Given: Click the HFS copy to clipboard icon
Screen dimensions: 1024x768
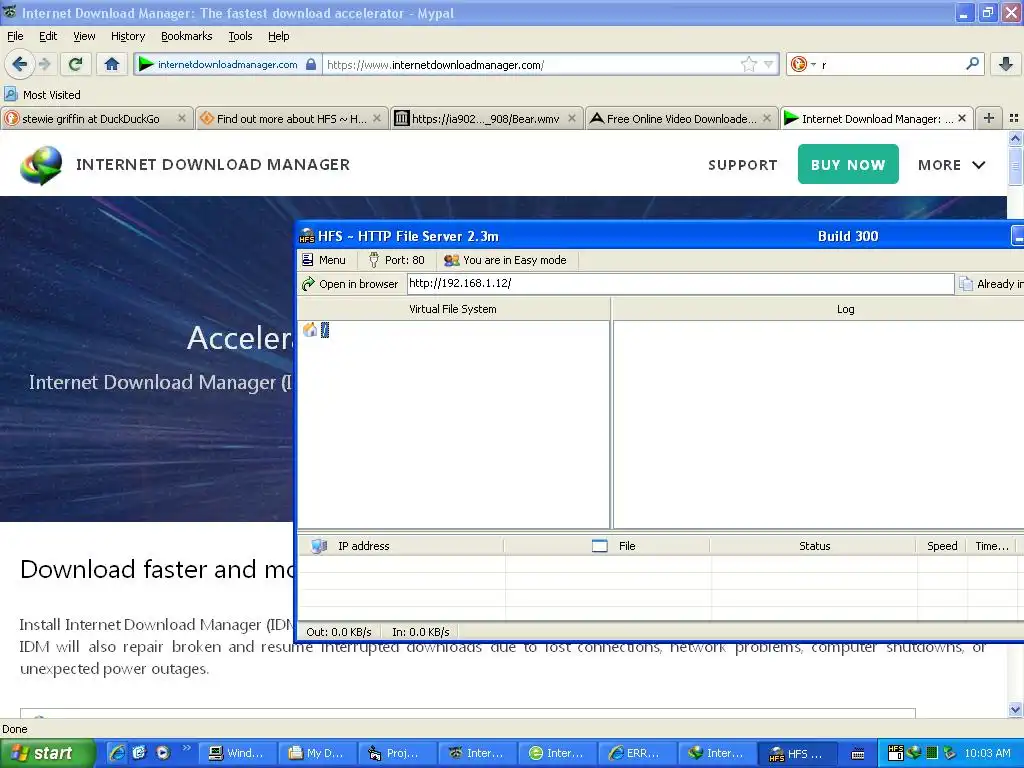Looking at the screenshot, I should click(966, 283).
